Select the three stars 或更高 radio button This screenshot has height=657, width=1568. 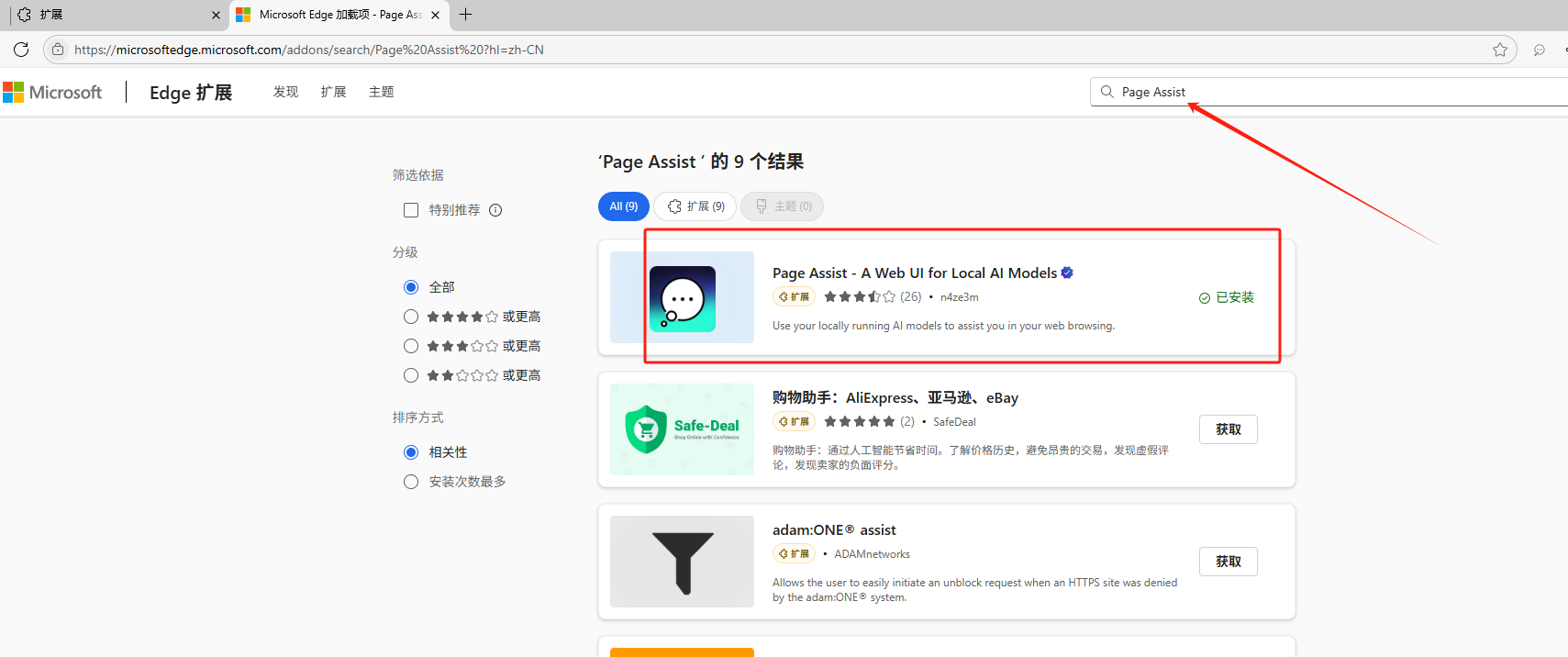click(411, 346)
